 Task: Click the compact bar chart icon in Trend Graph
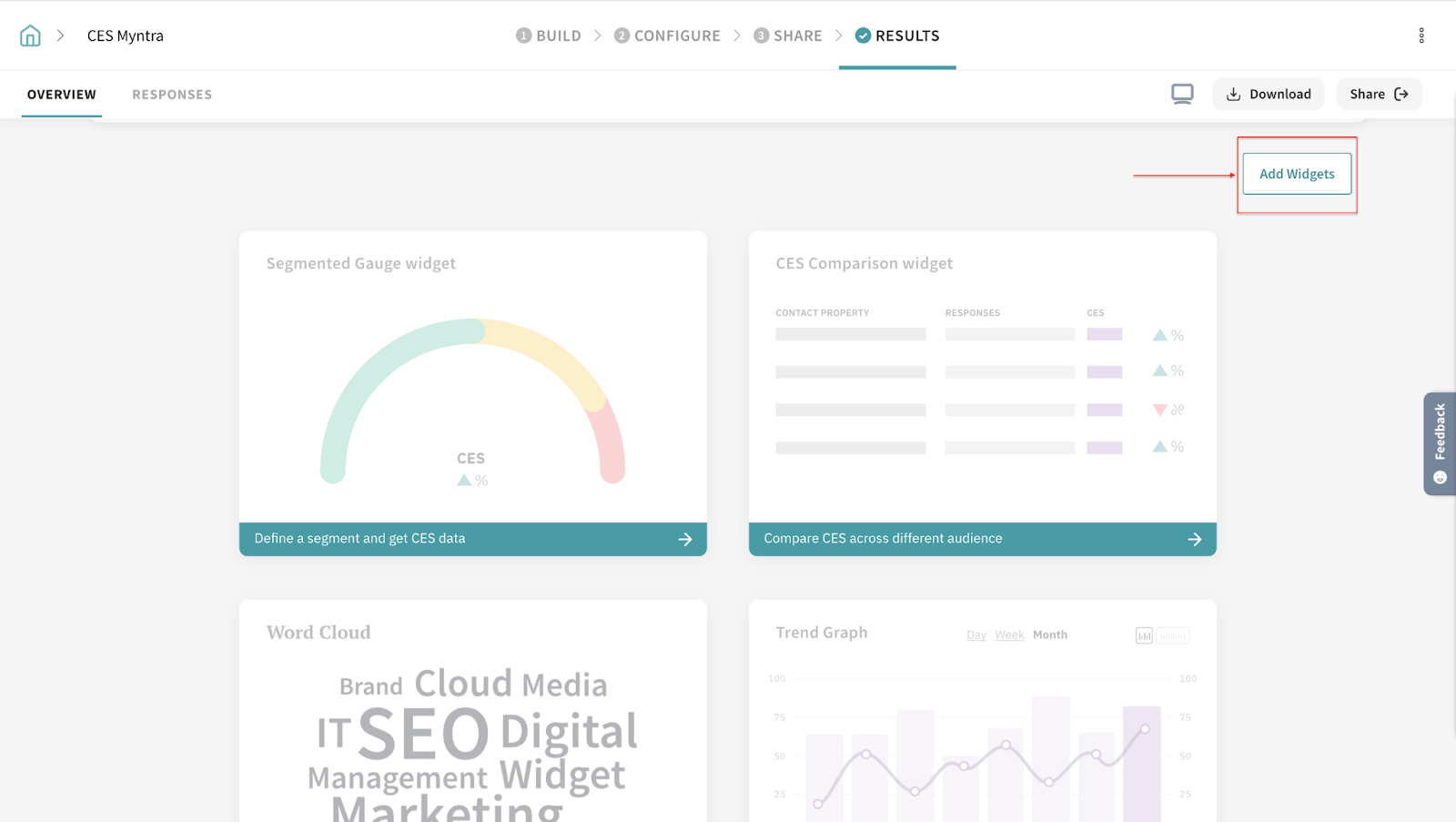click(x=1144, y=635)
